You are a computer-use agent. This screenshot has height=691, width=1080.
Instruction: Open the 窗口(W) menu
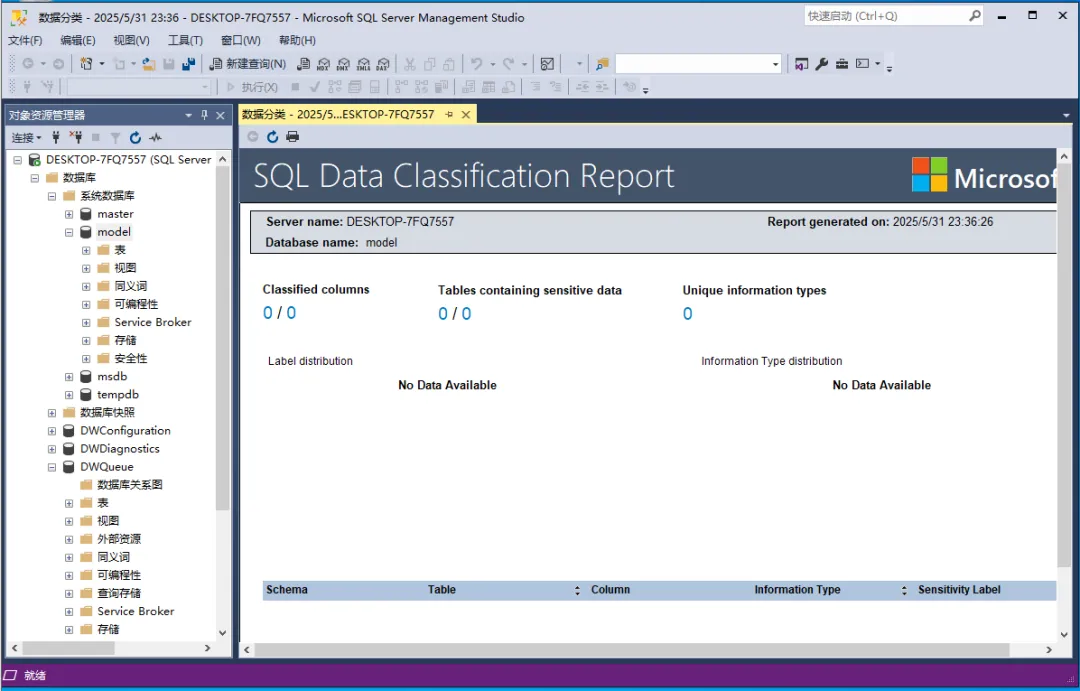coord(240,40)
